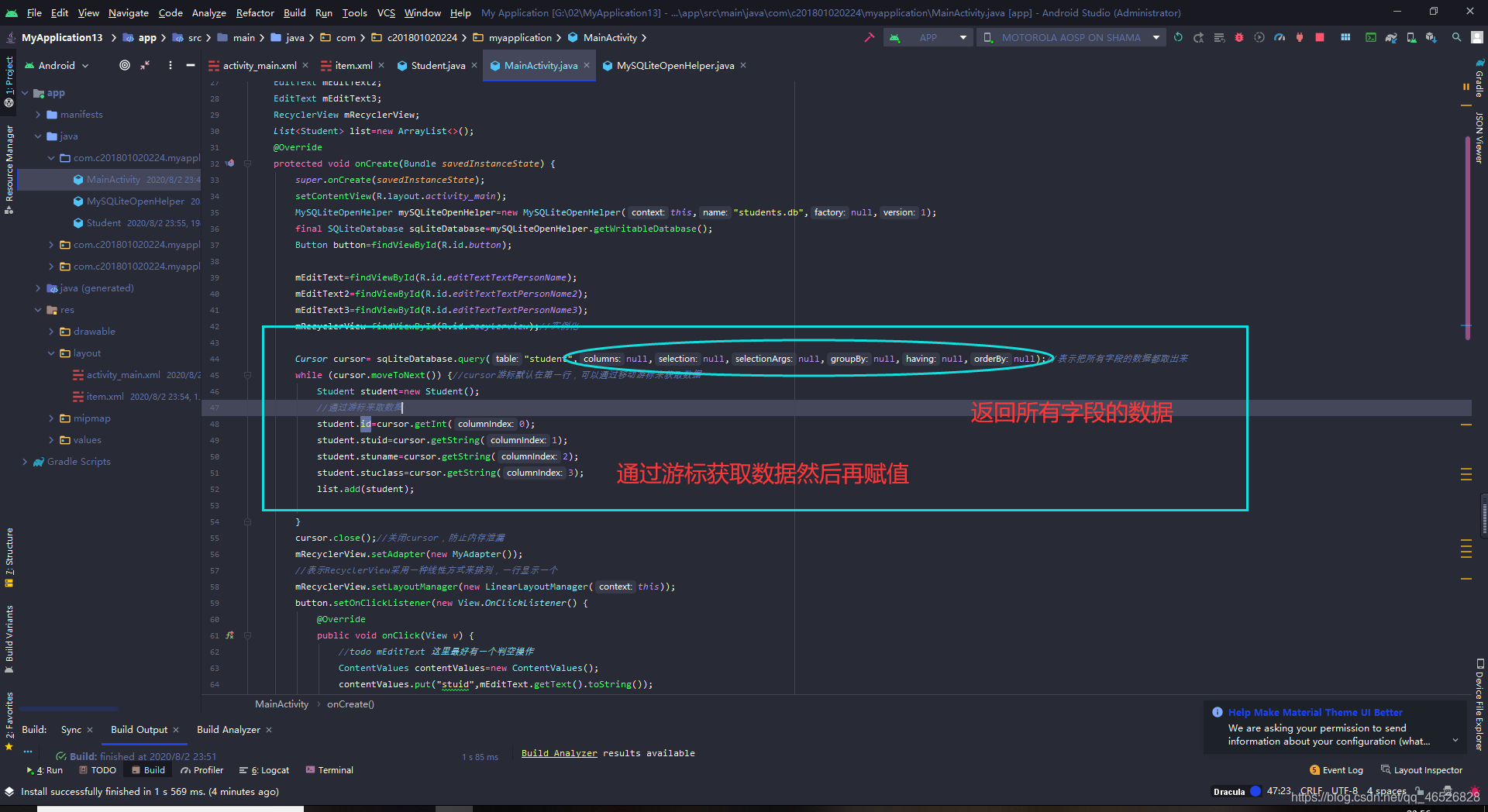Expand the Gradle Scripts node
The width and height of the screenshot is (1488, 812).
click(x=25, y=462)
